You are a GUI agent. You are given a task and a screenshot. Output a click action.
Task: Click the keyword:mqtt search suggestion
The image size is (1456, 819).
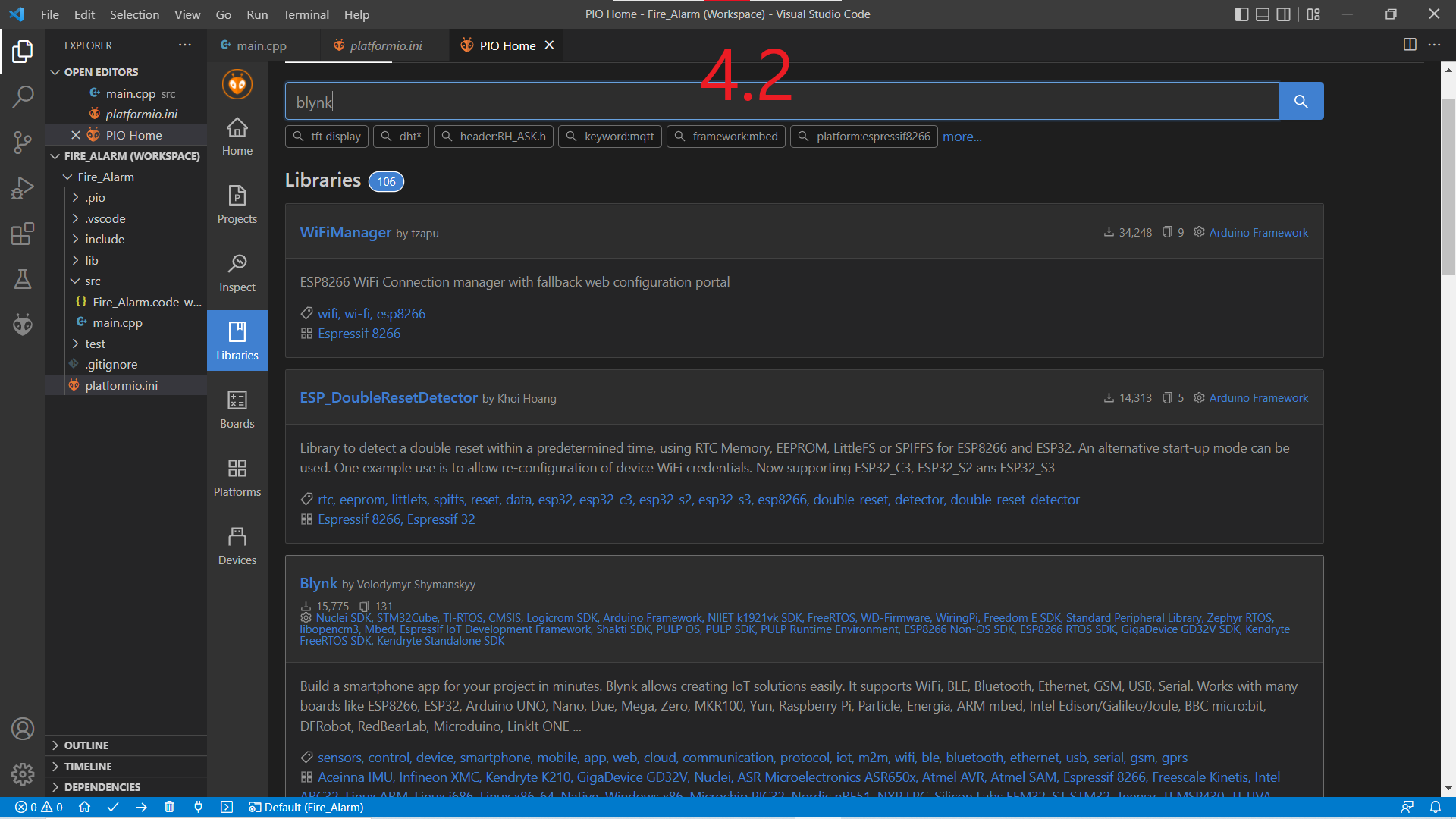tap(610, 136)
